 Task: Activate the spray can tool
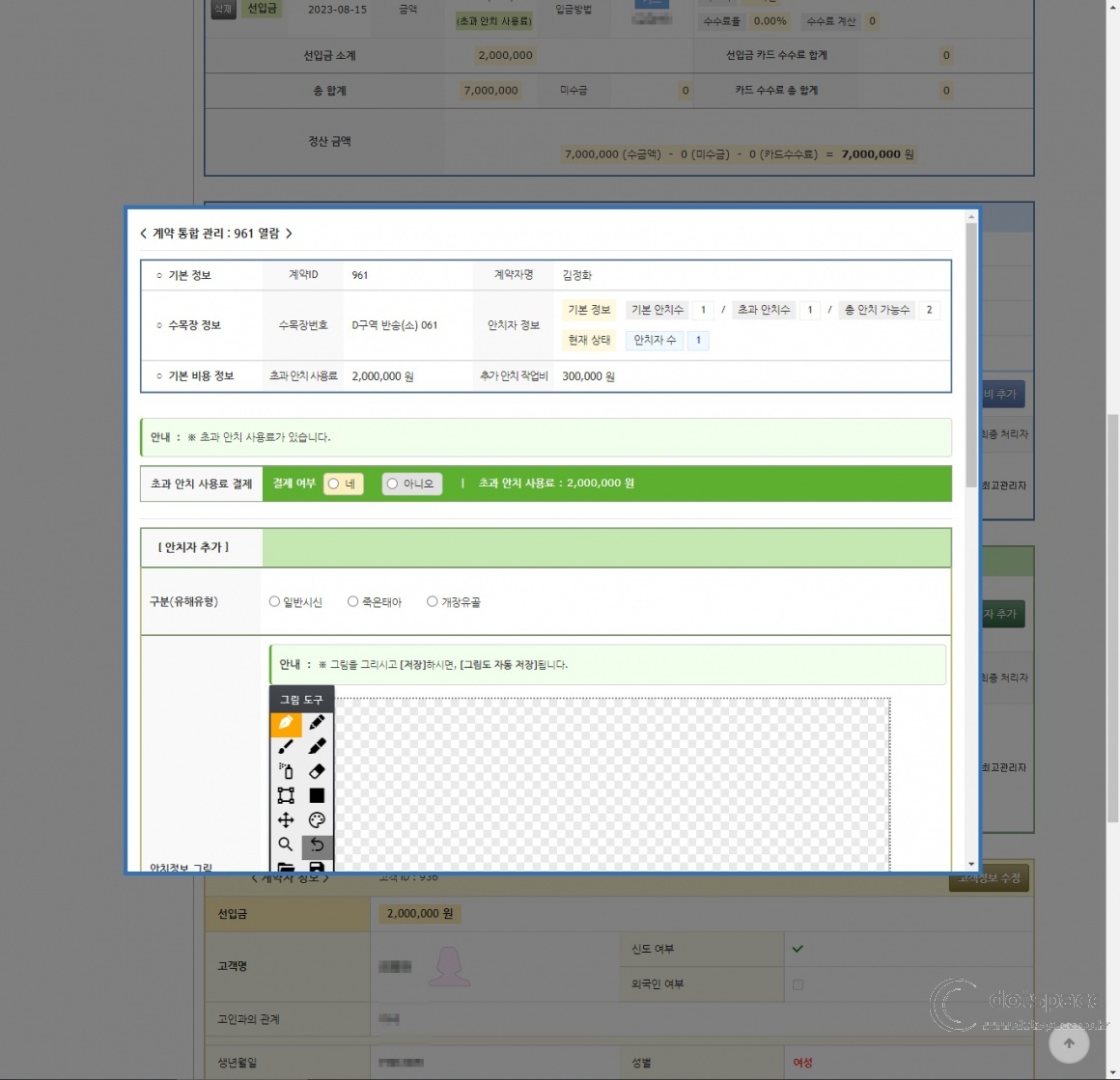pyautogui.click(x=286, y=771)
